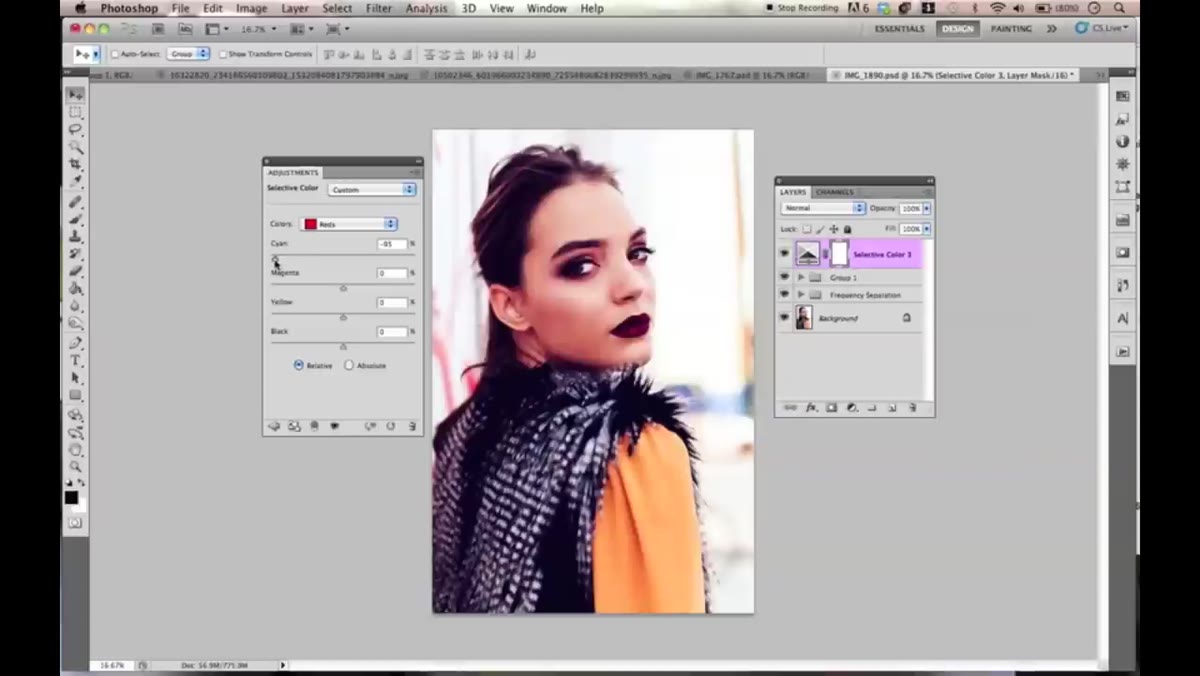The width and height of the screenshot is (1200, 676).
Task: Click Stop Recording in menu bar
Action: point(801,8)
